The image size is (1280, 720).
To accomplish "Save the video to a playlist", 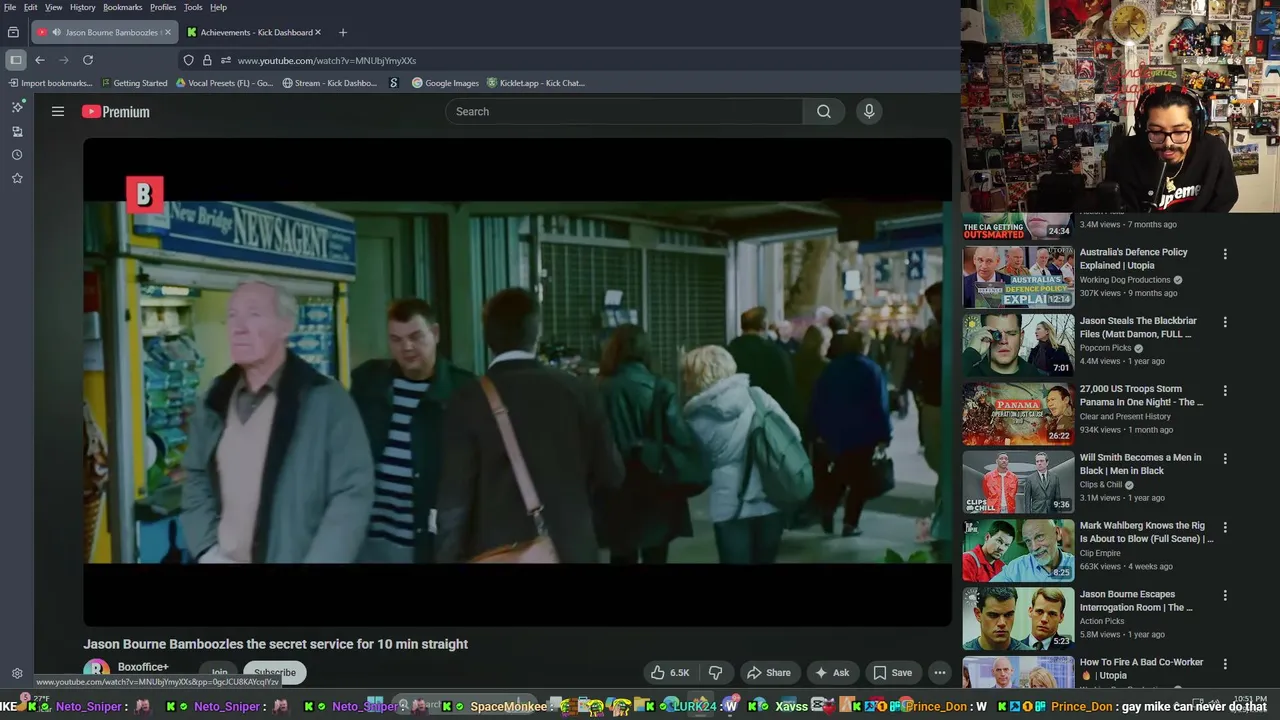I will pyautogui.click(x=892, y=673).
